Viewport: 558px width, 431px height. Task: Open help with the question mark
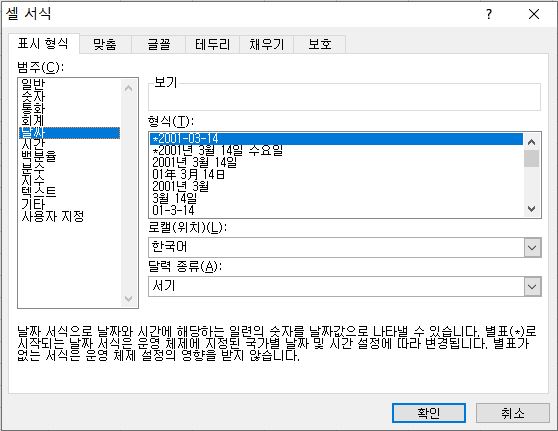click(x=489, y=15)
